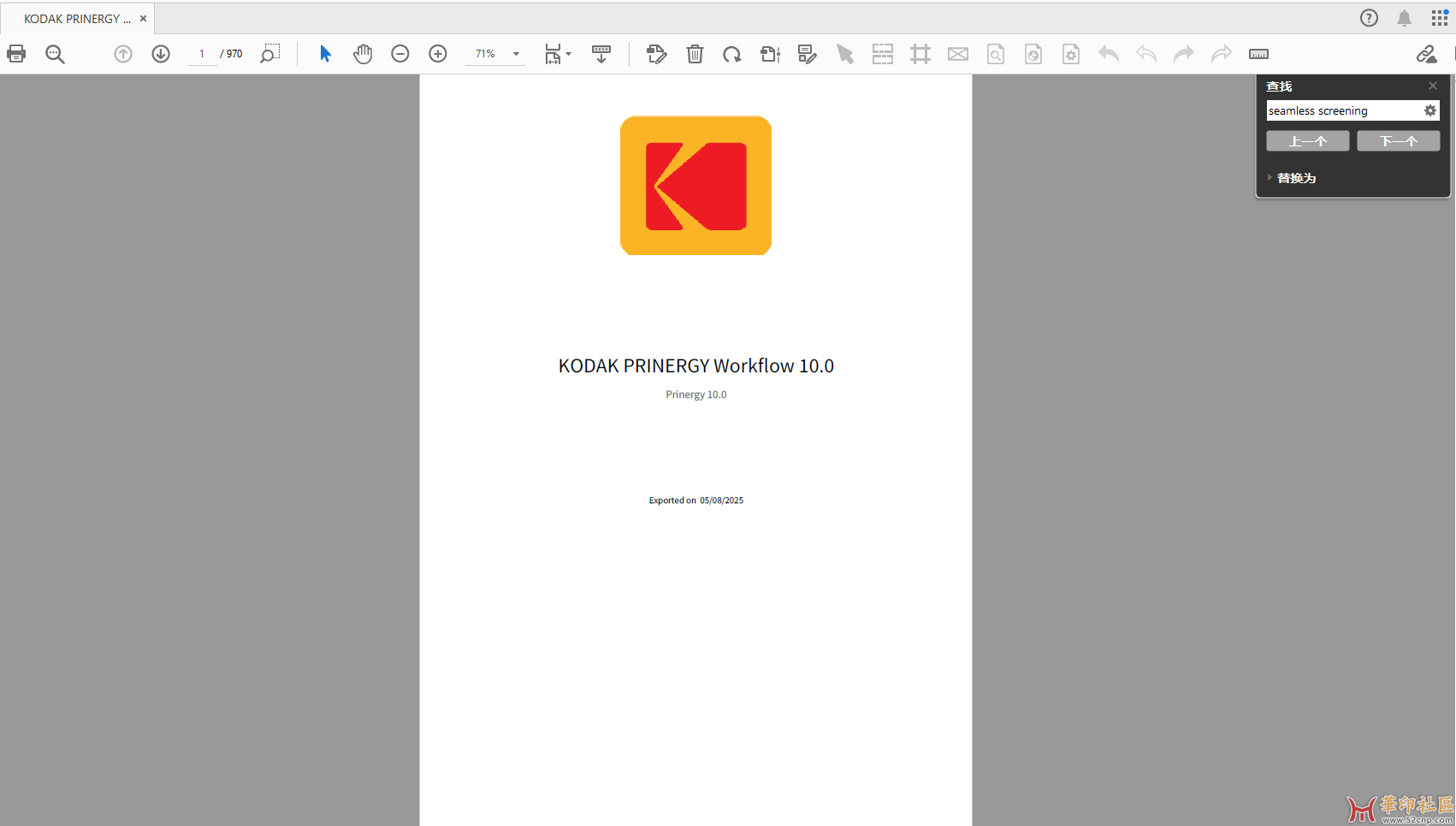
Task: Expand the 替换为 replace section
Action: [x=1292, y=178]
